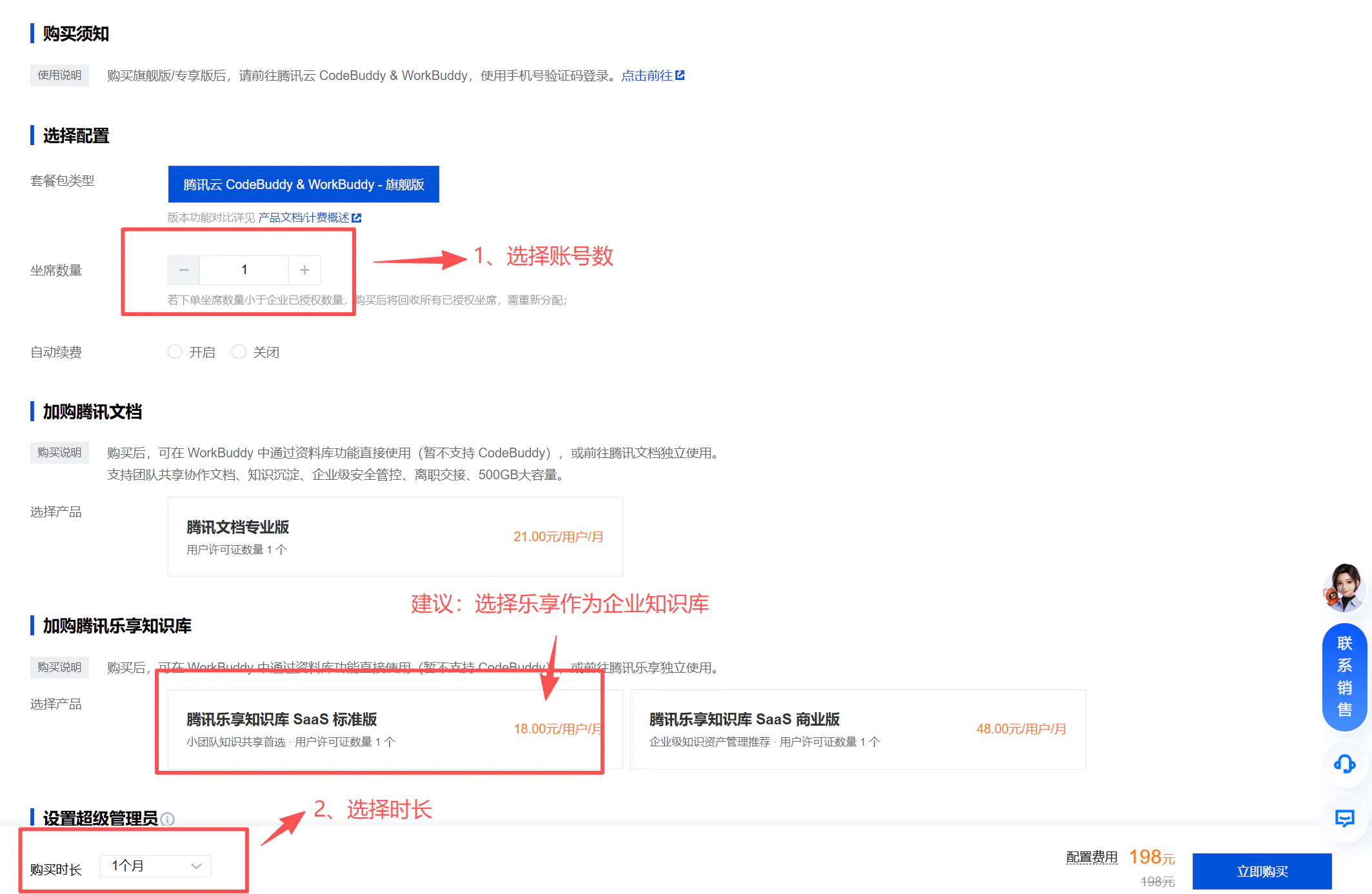Viewport: 1372px width, 894px height.
Task: Open the 购买时长 duration dropdown
Action: [x=156, y=866]
